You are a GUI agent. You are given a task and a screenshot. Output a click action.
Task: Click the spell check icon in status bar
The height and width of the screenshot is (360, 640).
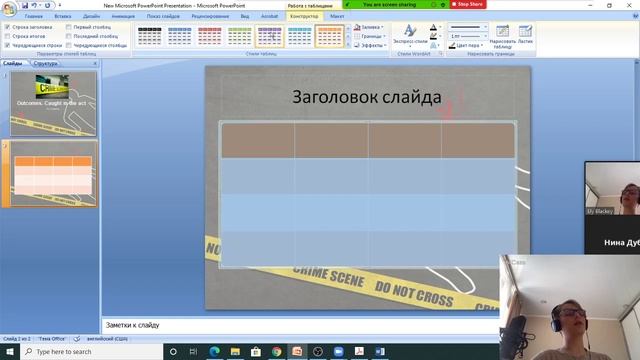[77, 339]
